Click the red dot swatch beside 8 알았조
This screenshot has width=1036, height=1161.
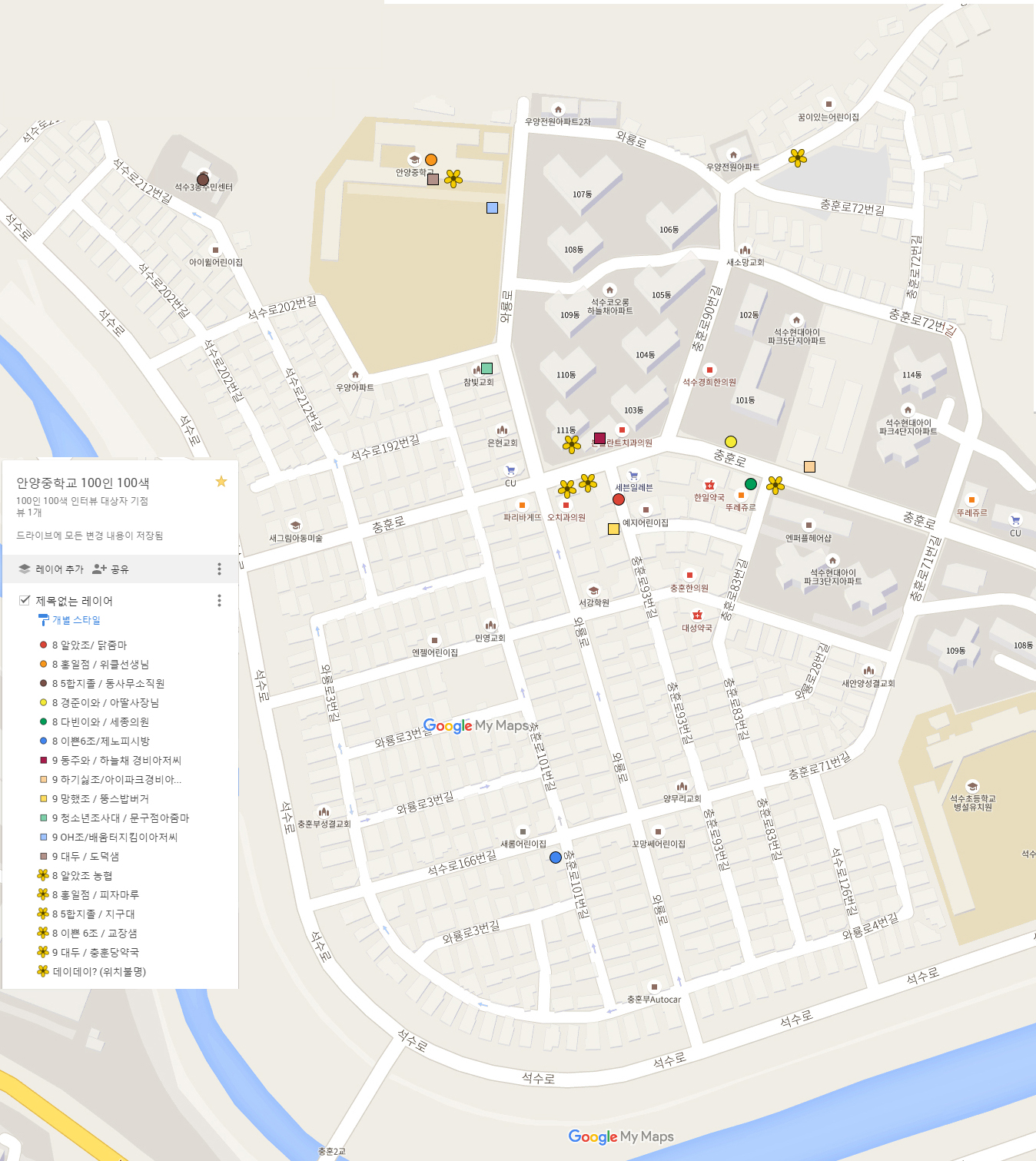[42, 645]
